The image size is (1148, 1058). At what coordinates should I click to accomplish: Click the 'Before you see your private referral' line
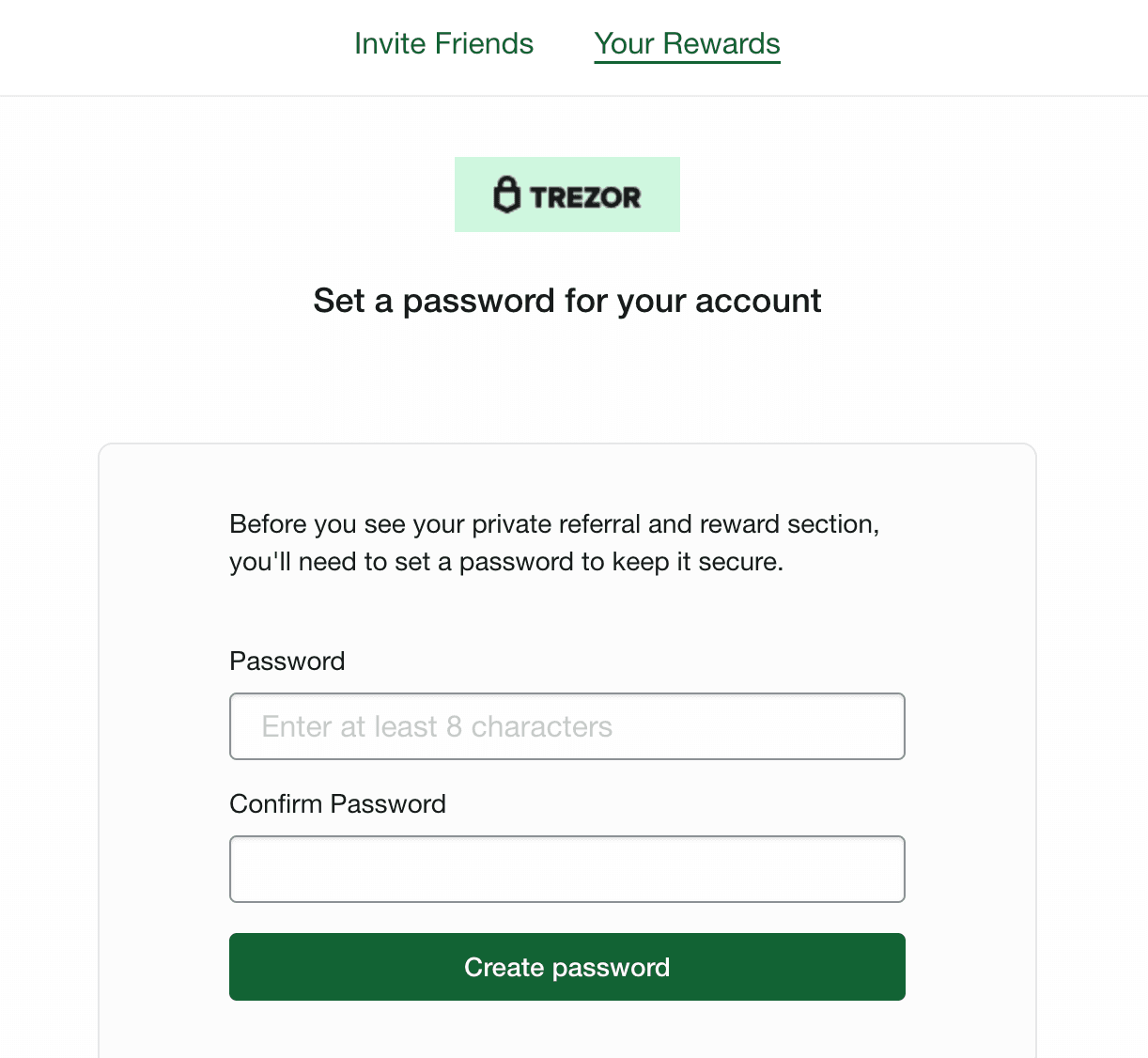click(x=554, y=524)
